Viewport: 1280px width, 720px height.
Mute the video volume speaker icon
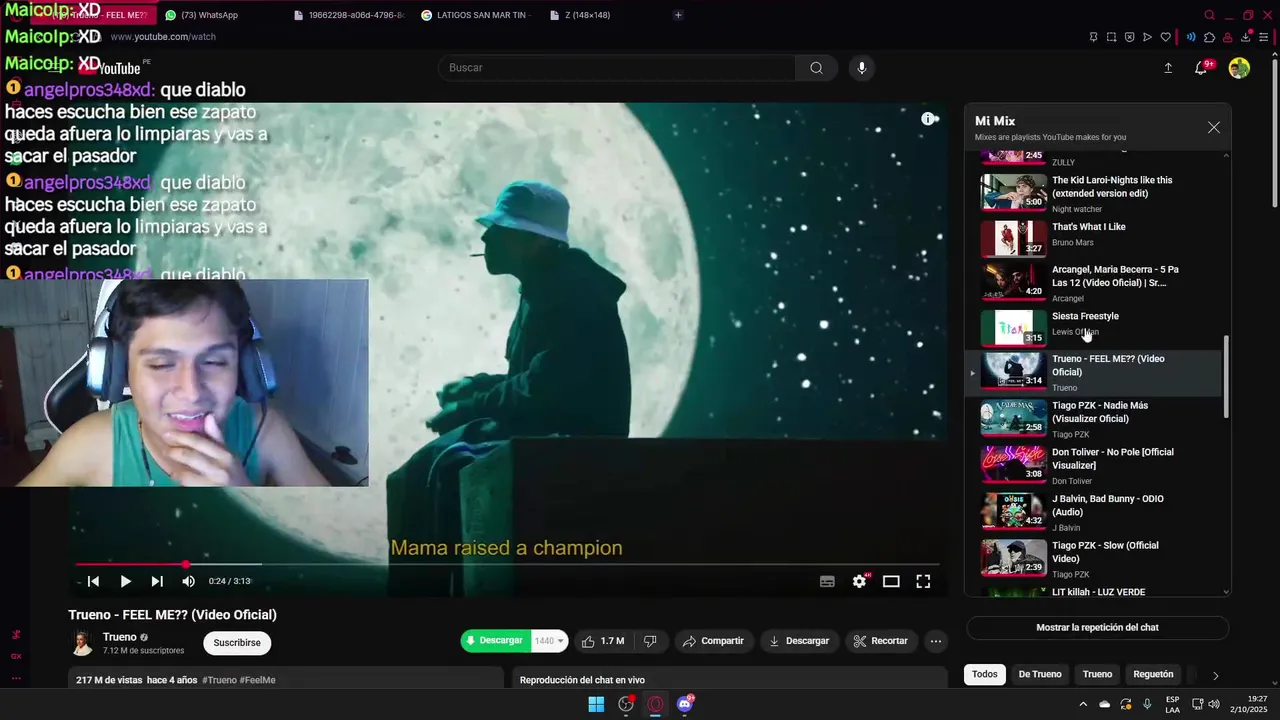point(189,581)
